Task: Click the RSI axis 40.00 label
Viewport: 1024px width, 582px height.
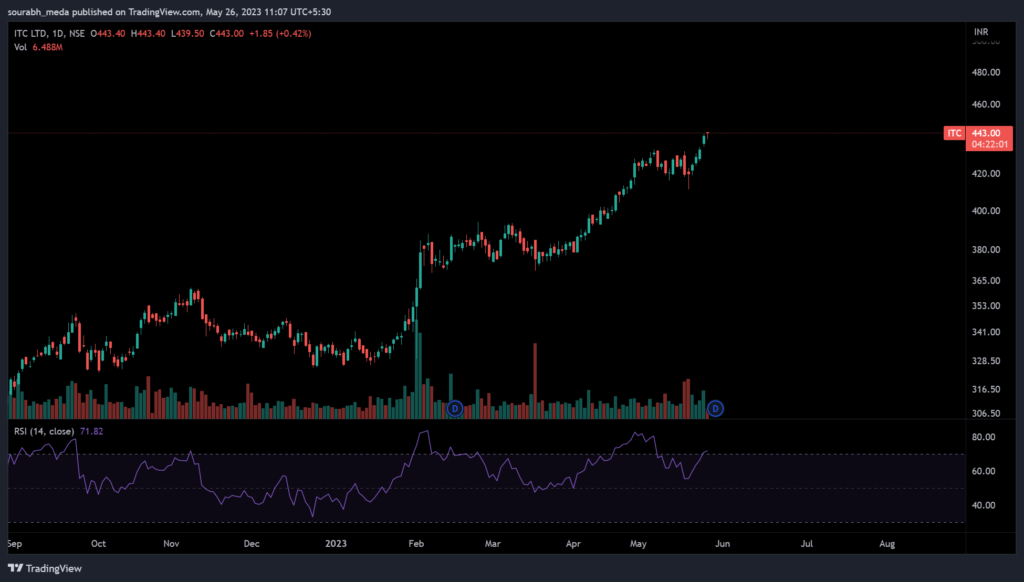Action: tap(984, 505)
